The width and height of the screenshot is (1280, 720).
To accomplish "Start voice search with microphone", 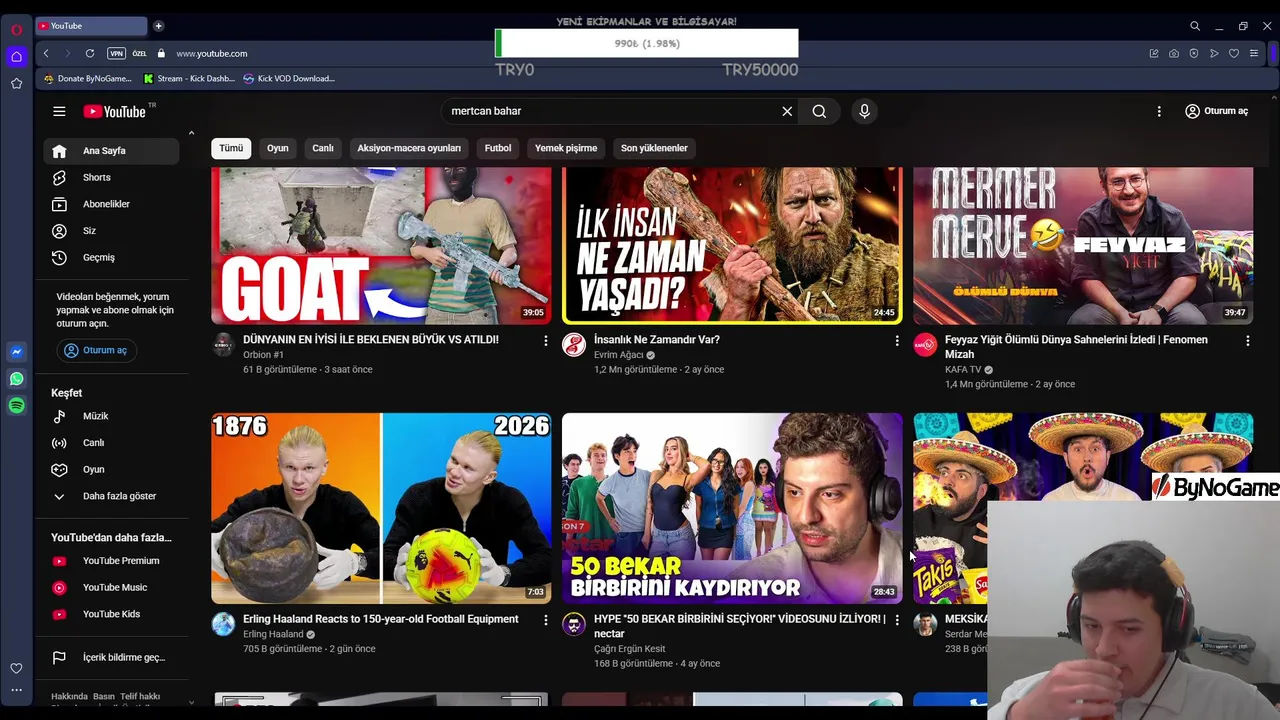I will pos(865,111).
